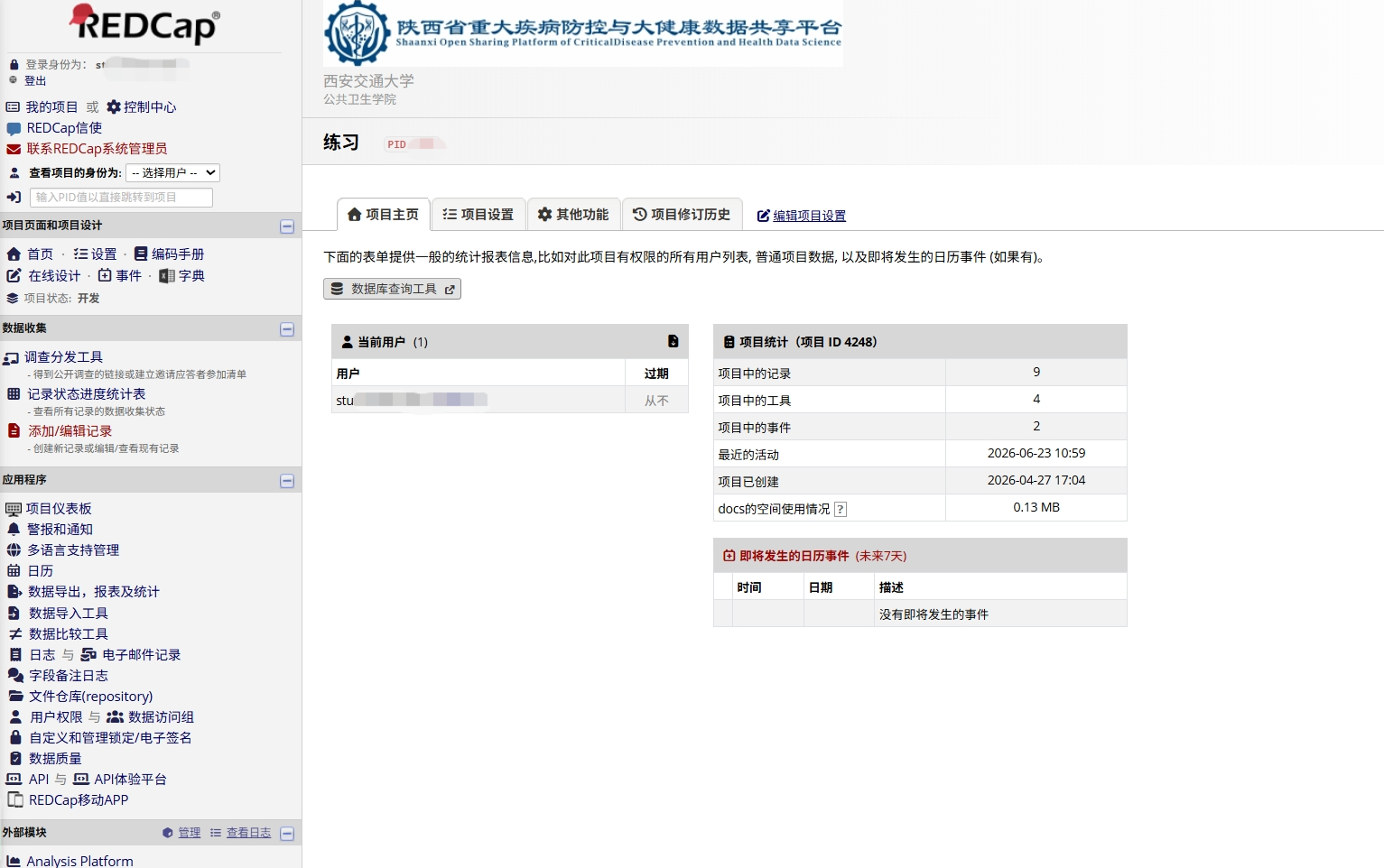Click the 登出 logout link
The width and height of the screenshot is (1384, 868).
(35, 80)
